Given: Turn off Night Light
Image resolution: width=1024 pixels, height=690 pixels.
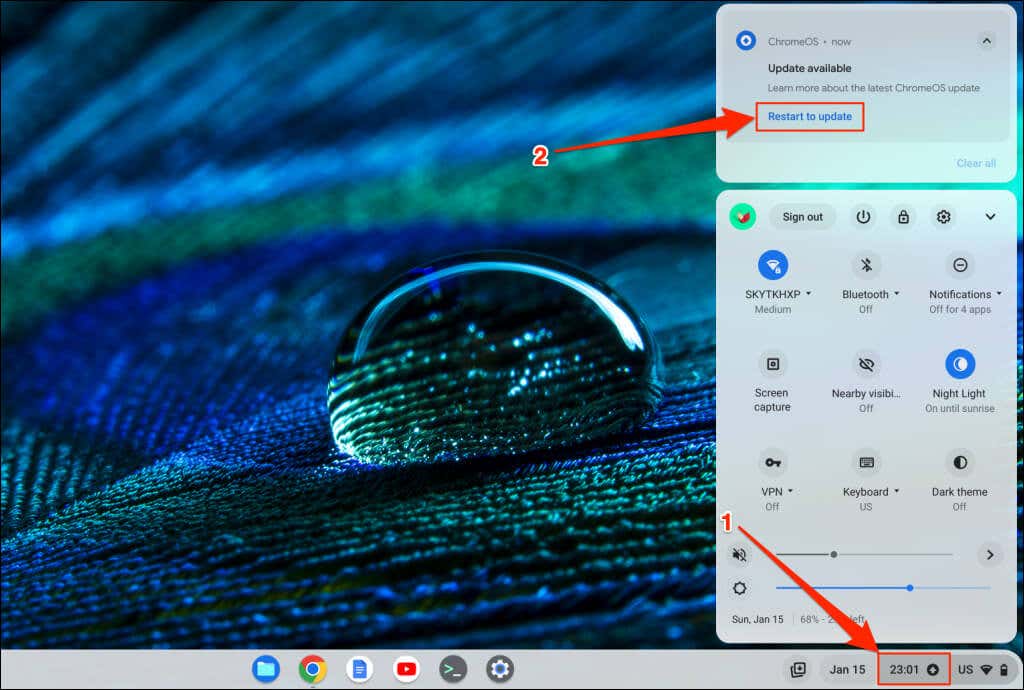Looking at the screenshot, I should (x=959, y=364).
